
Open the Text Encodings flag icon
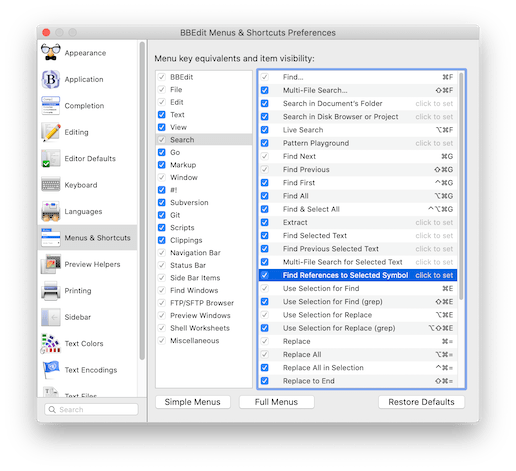click(51, 370)
